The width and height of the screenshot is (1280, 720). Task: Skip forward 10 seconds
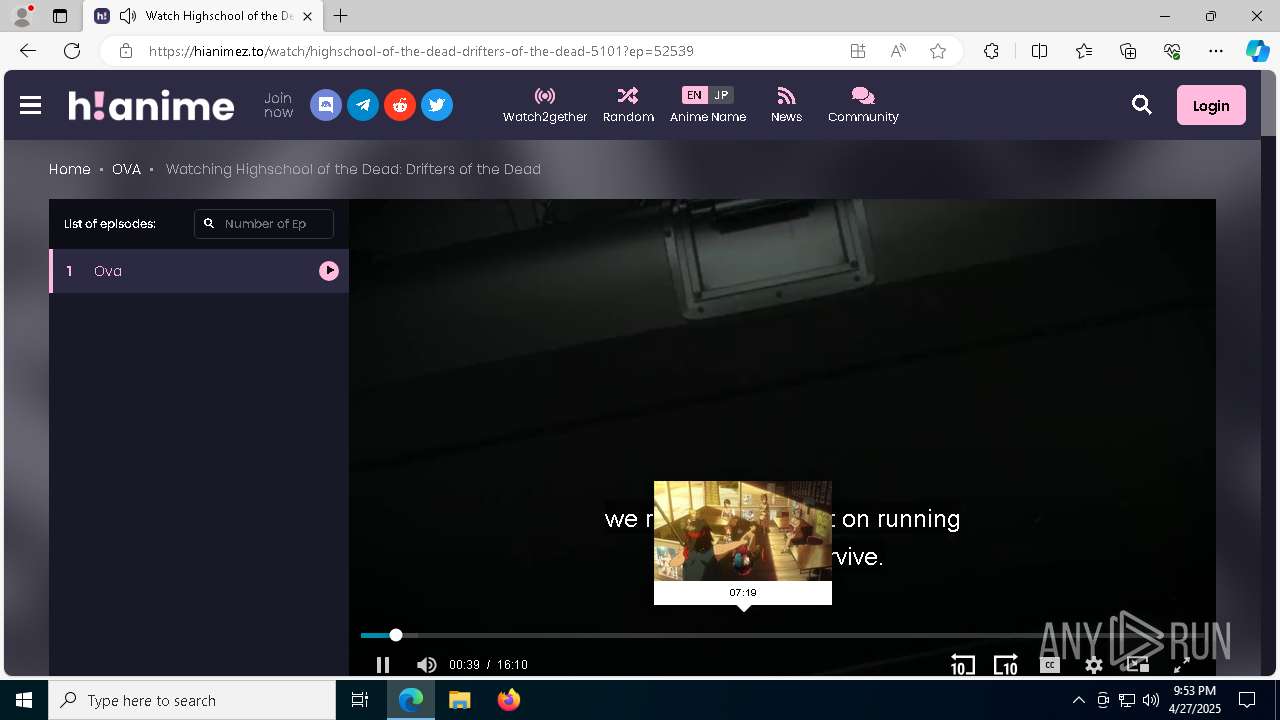(1005, 665)
